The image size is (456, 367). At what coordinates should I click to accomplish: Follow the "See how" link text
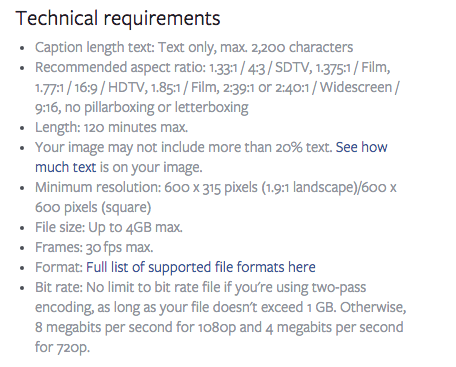[361, 147]
